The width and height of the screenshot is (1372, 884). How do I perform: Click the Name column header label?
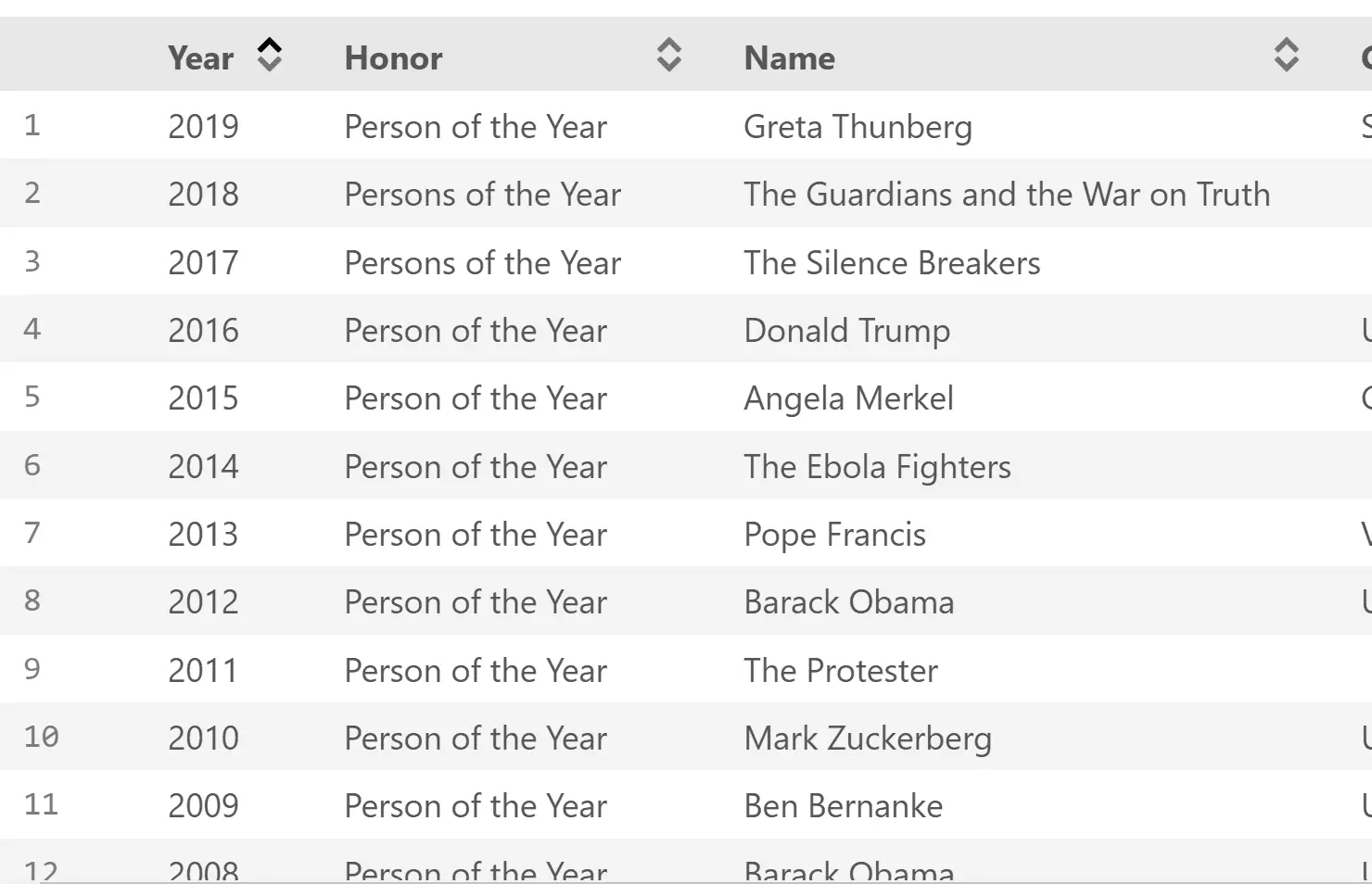click(789, 58)
